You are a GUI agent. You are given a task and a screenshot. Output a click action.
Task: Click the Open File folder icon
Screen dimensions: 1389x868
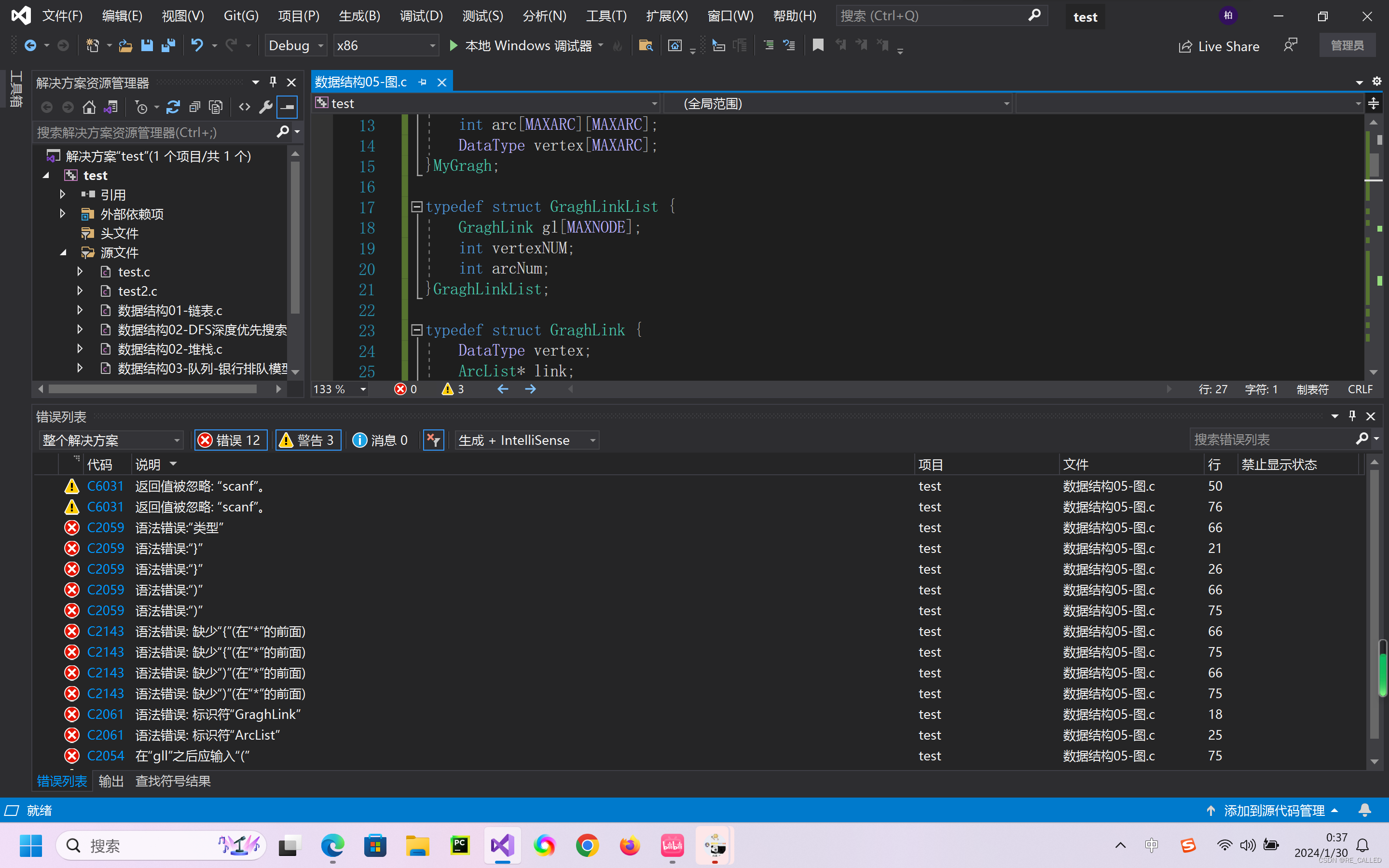tap(125, 45)
